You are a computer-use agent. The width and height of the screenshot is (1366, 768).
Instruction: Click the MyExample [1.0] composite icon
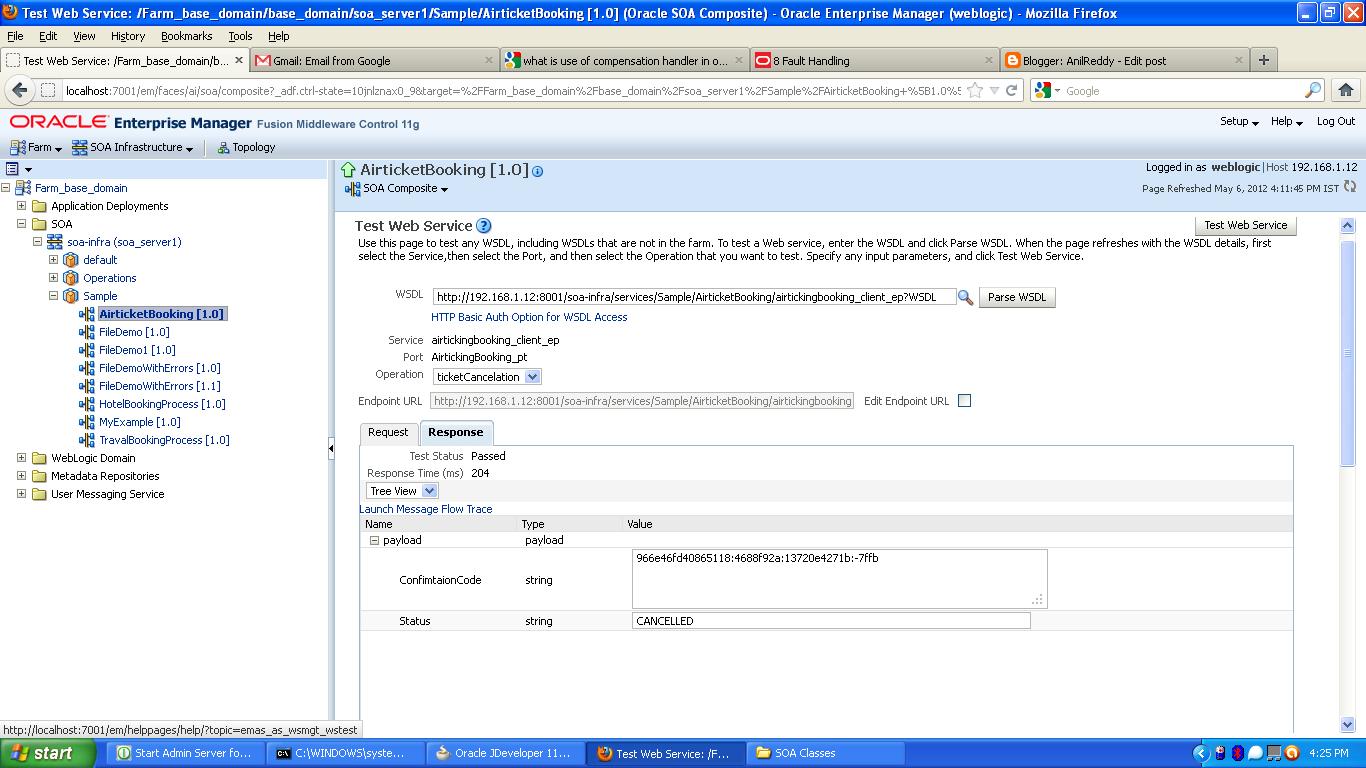tap(87, 422)
